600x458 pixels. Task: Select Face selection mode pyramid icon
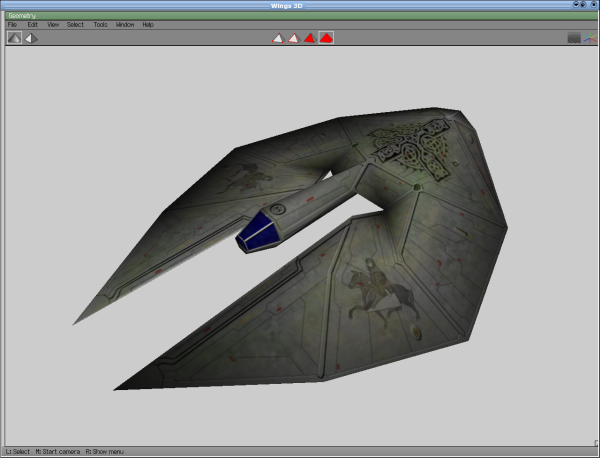coord(309,38)
